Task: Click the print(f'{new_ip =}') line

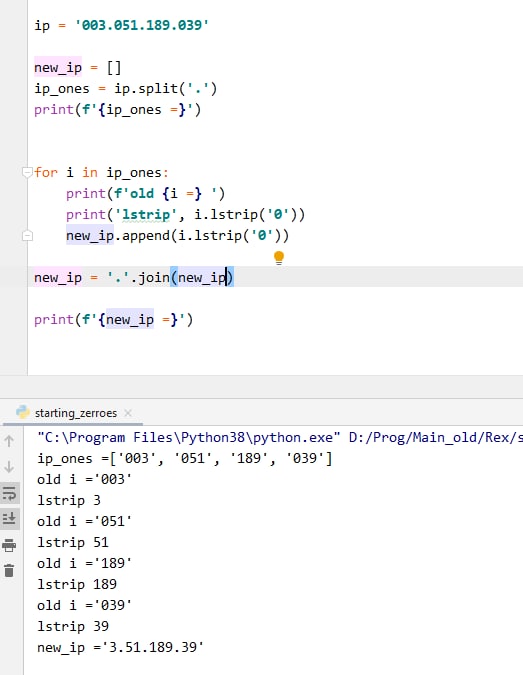Action: (114, 319)
